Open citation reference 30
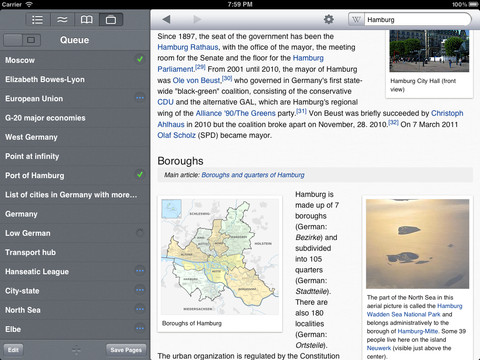The width and height of the screenshot is (480, 360). [227, 78]
